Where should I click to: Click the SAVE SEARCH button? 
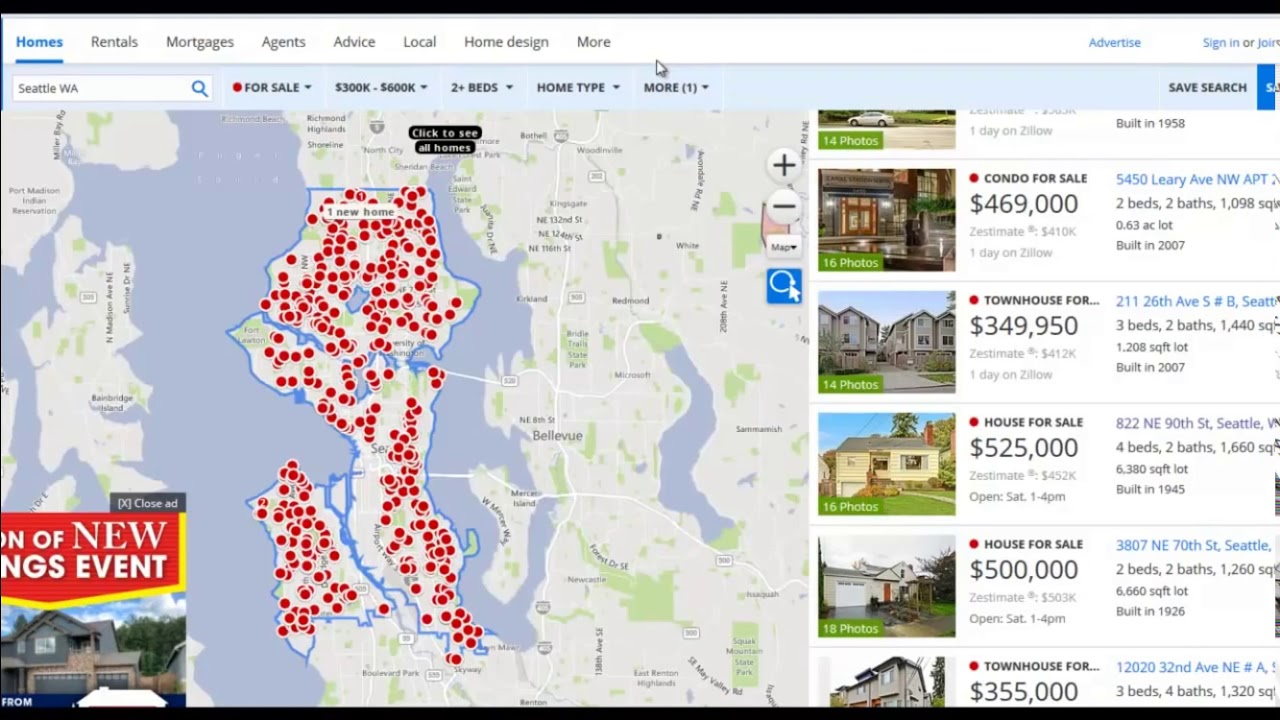tap(1208, 87)
